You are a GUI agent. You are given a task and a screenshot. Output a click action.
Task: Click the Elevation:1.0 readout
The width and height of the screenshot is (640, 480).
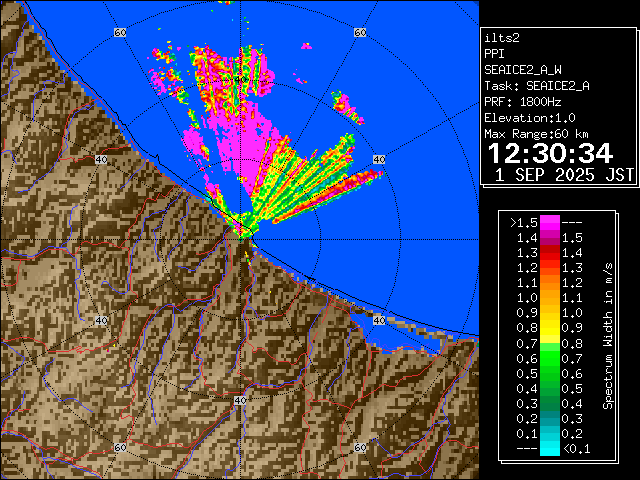[x=532, y=117]
